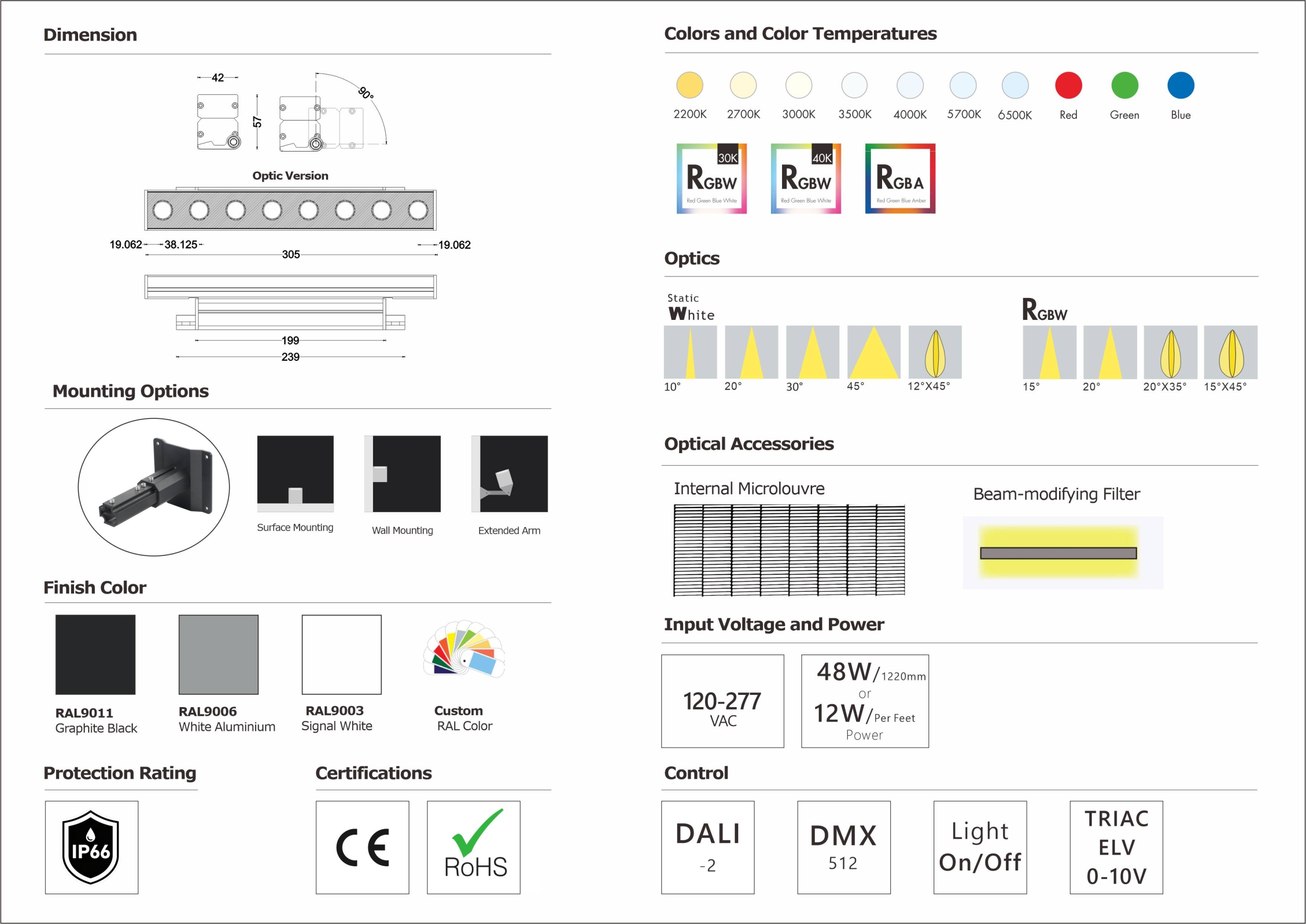Click the DMX 512 control box

[x=844, y=847]
